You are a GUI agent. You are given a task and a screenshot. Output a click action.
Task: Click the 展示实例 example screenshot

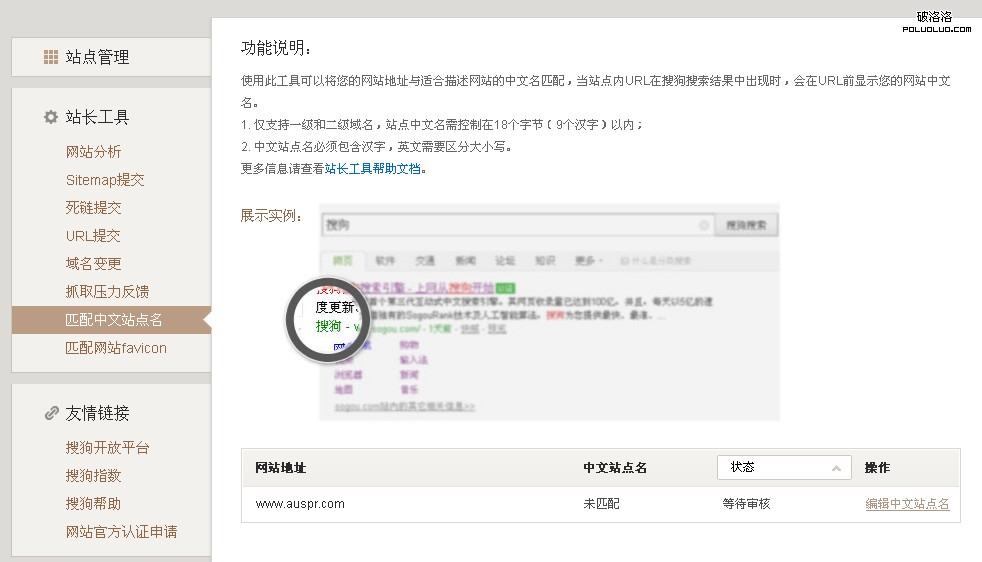[x=549, y=312]
